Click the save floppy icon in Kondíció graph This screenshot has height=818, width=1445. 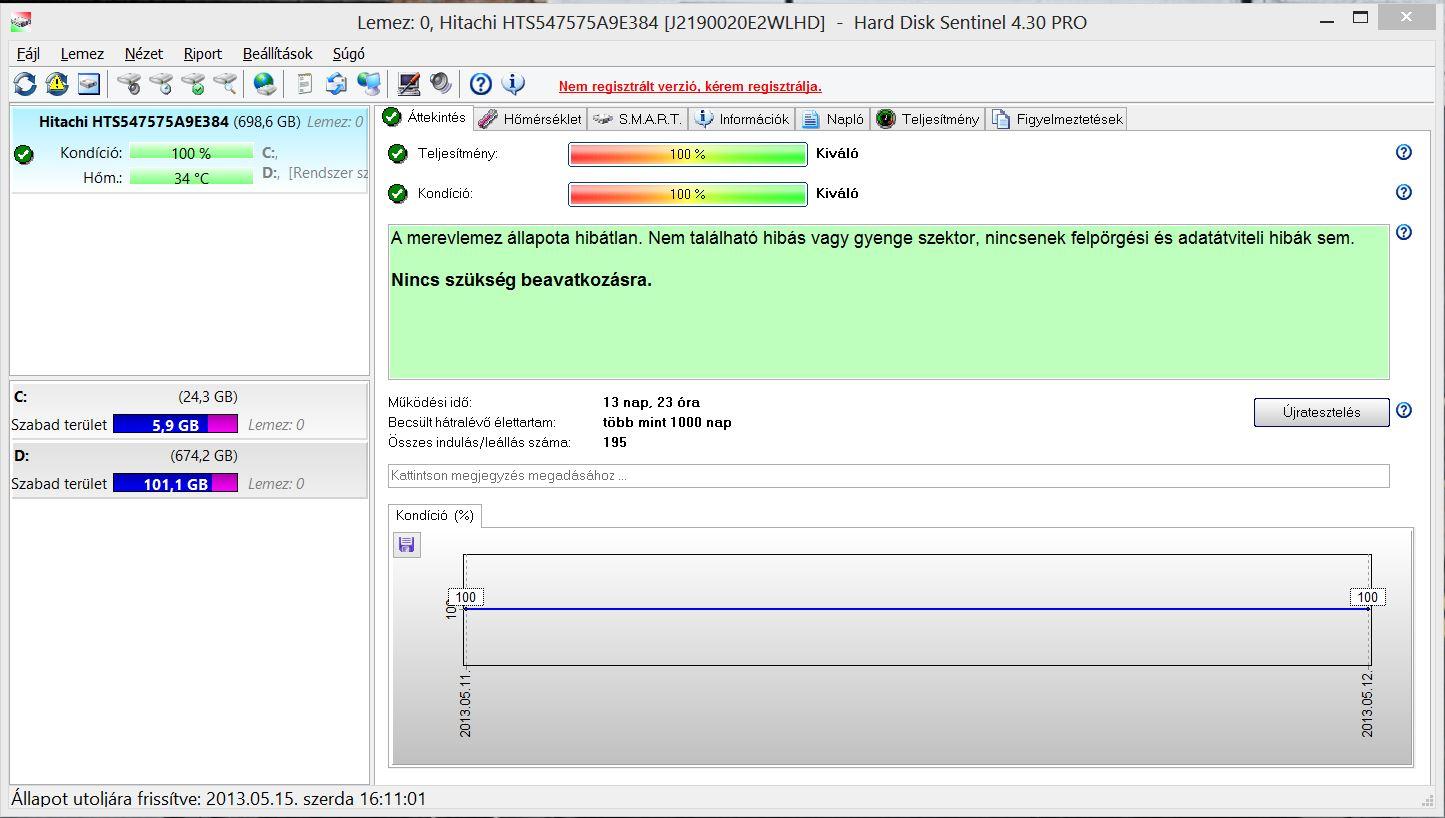pyautogui.click(x=407, y=545)
